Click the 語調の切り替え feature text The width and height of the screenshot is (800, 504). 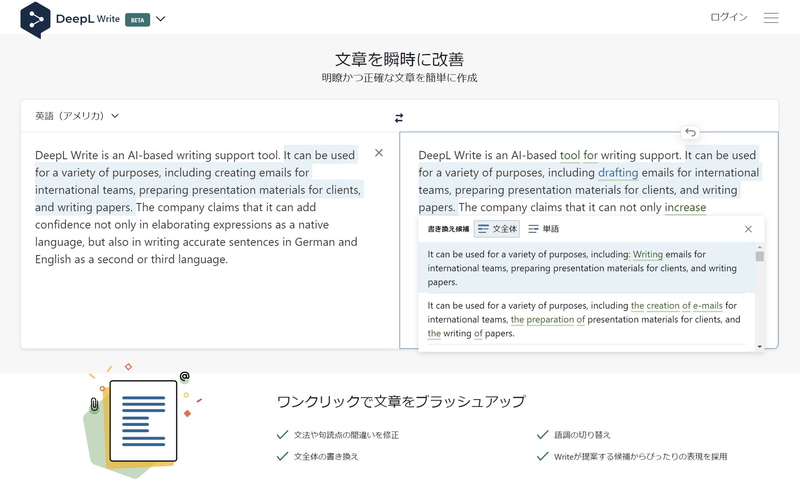[582, 435]
